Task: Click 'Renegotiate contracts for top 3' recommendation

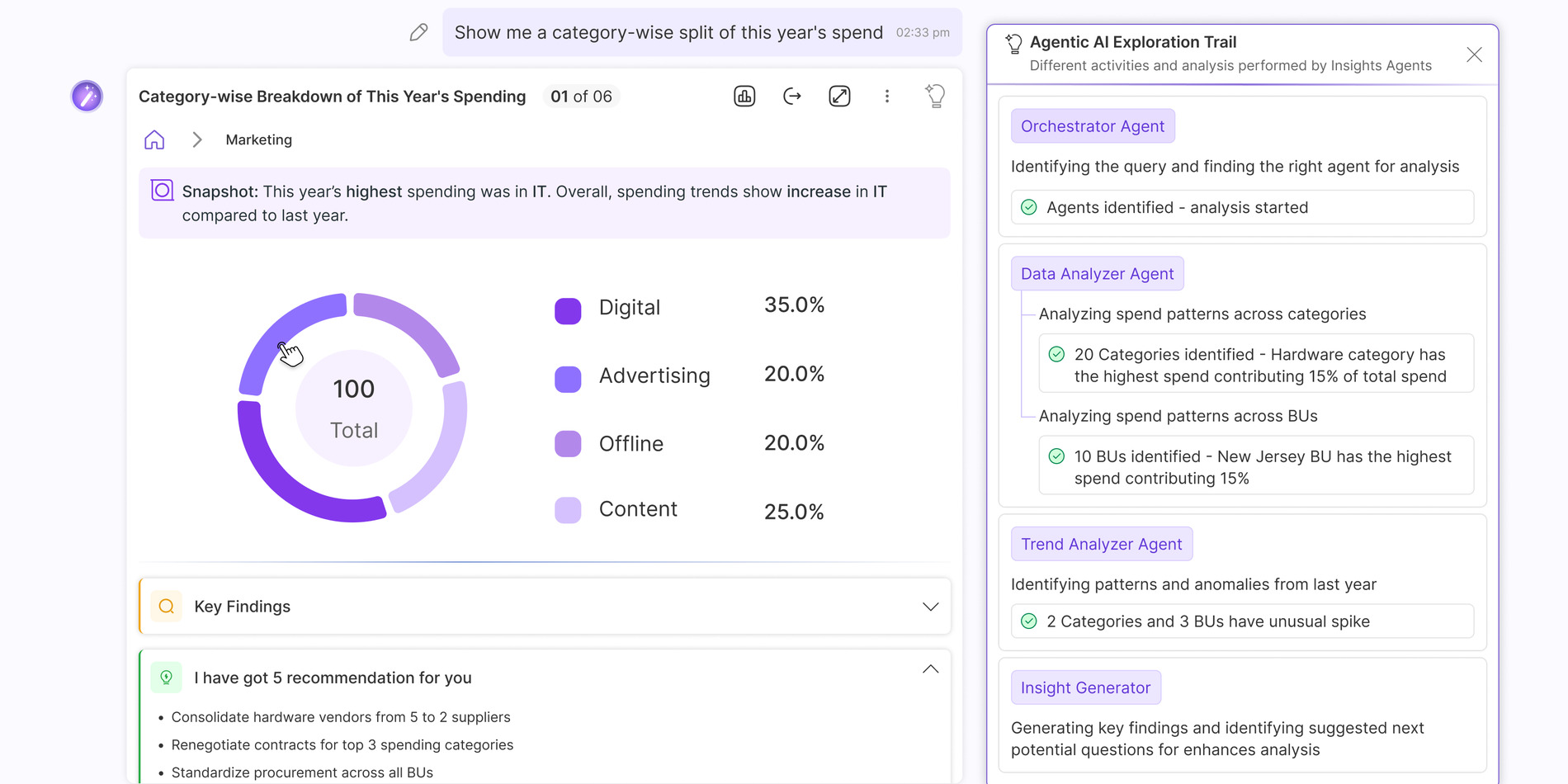Action: point(342,745)
